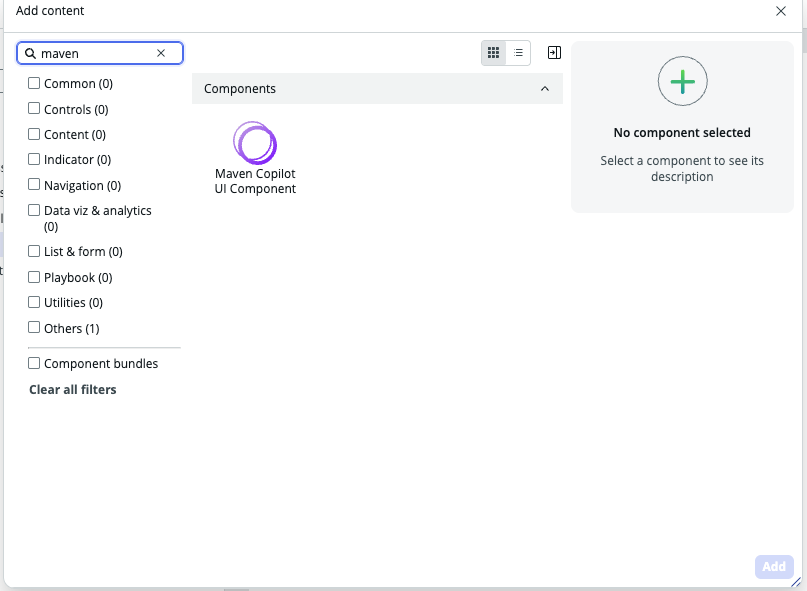Clear the maven search text
This screenshot has width=807, height=591.
click(x=160, y=52)
